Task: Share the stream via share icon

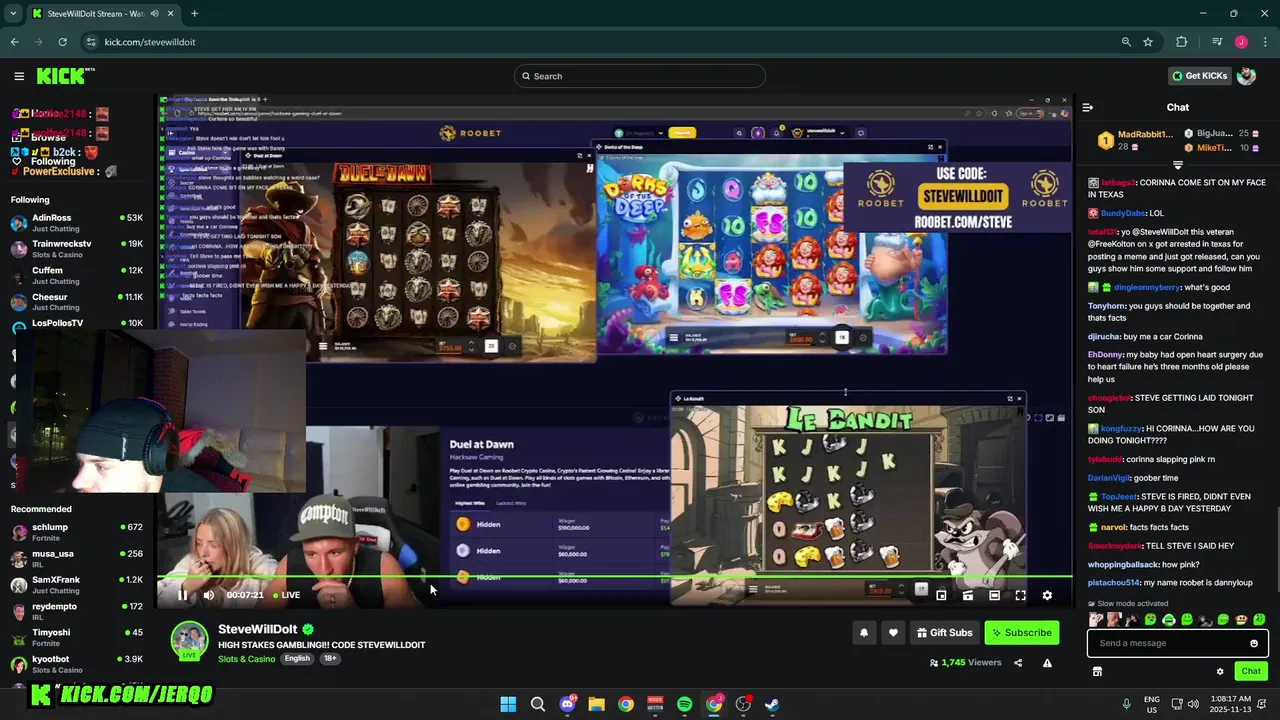Action: 1018,662
